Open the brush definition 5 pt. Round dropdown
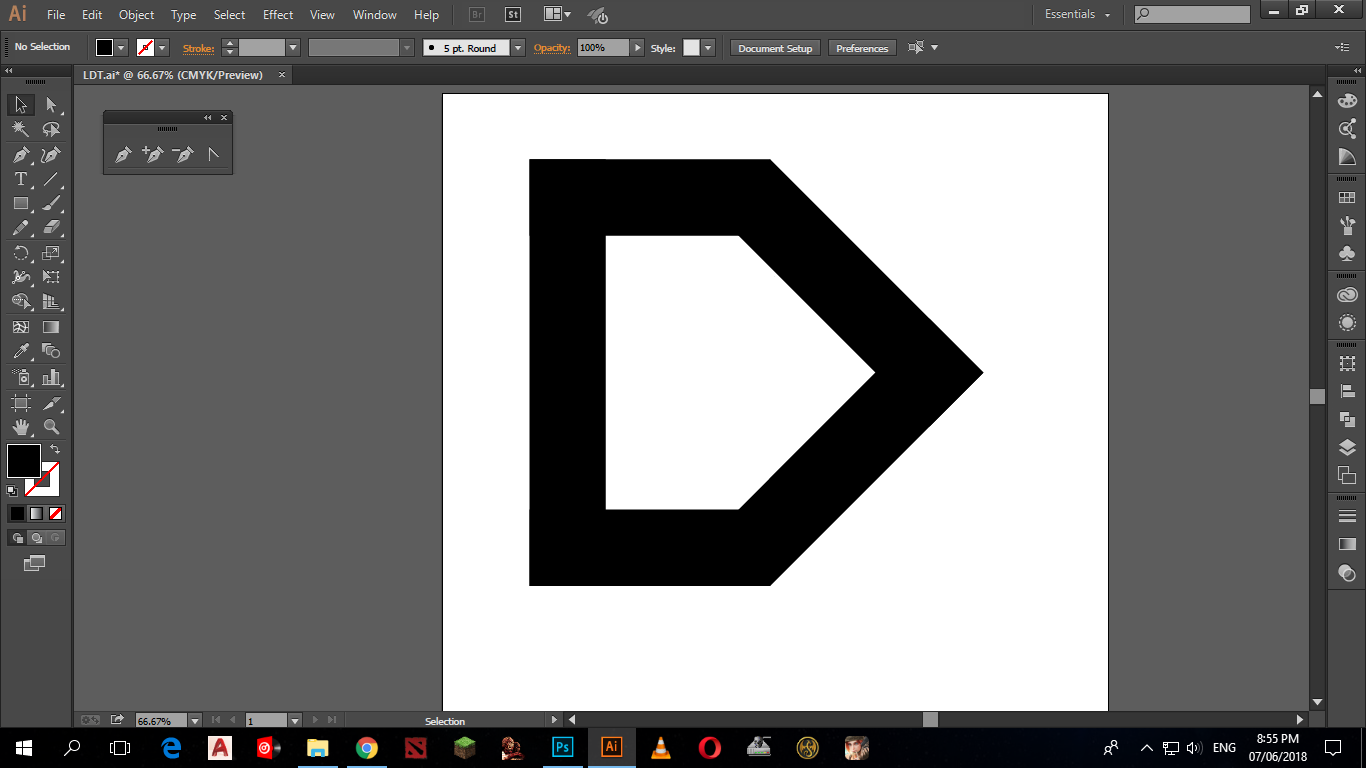 pos(517,48)
